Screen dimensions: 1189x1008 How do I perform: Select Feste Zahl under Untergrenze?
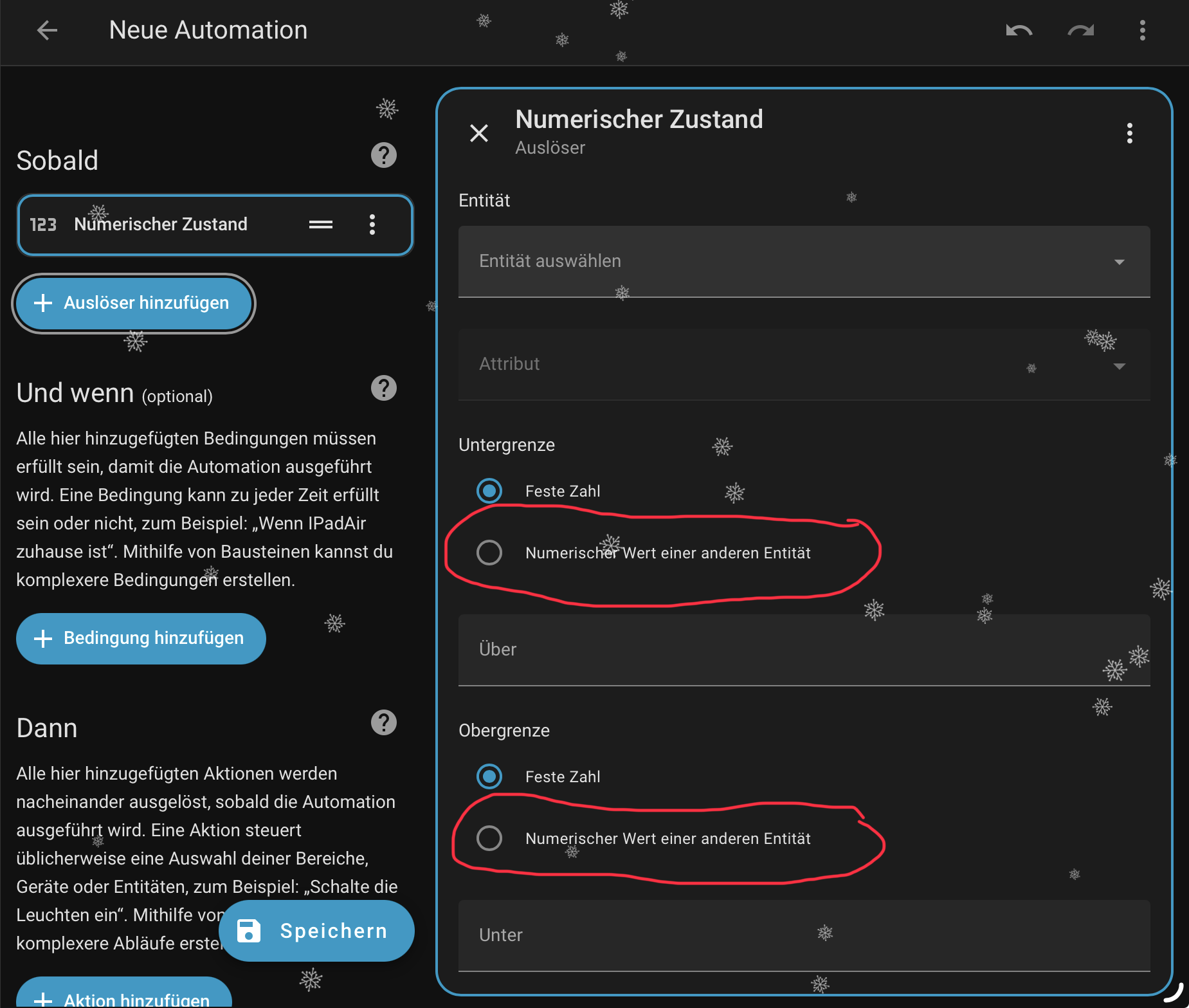[x=489, y=491]
